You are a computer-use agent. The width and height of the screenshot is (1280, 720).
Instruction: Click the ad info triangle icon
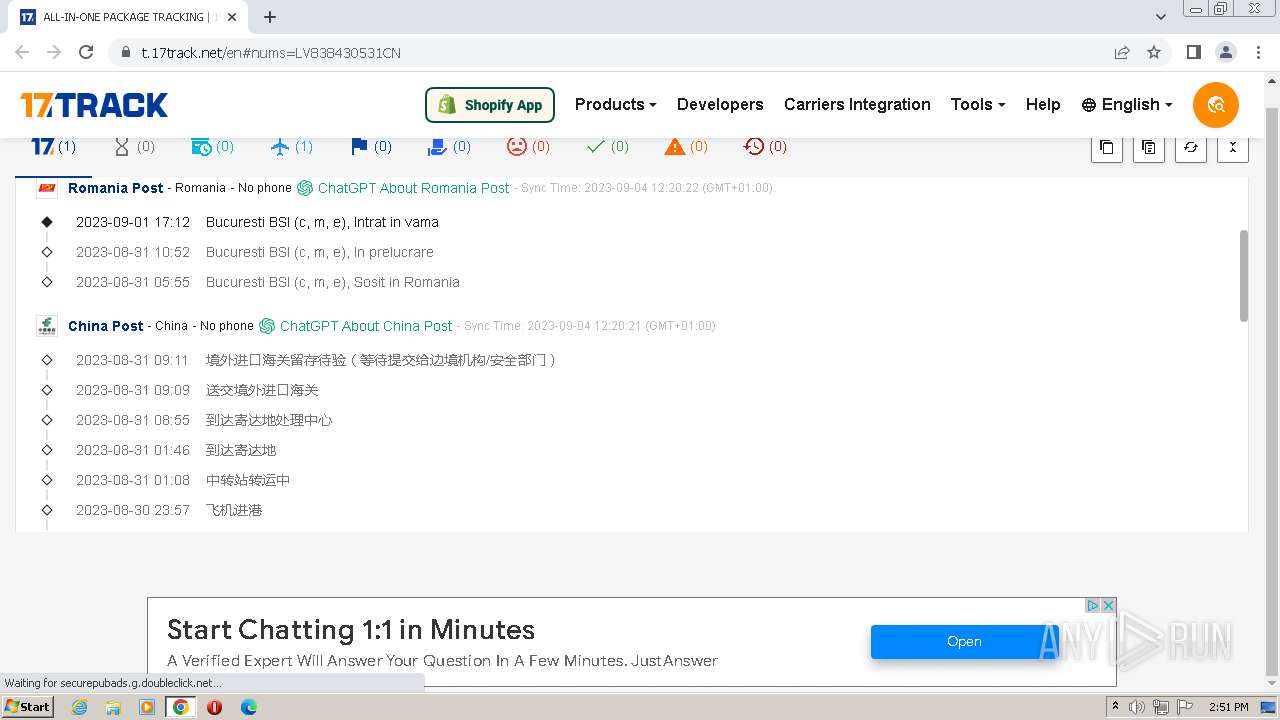[x=1093, y=606]
